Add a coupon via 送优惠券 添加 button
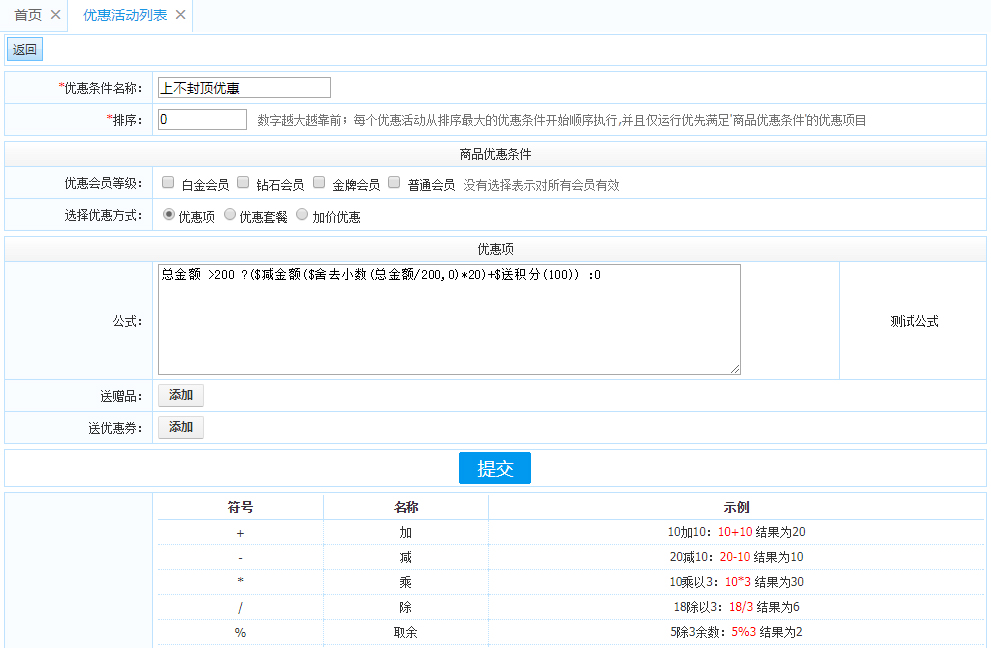The width and height of the screenshot is (991, 648). pos(181,427)
